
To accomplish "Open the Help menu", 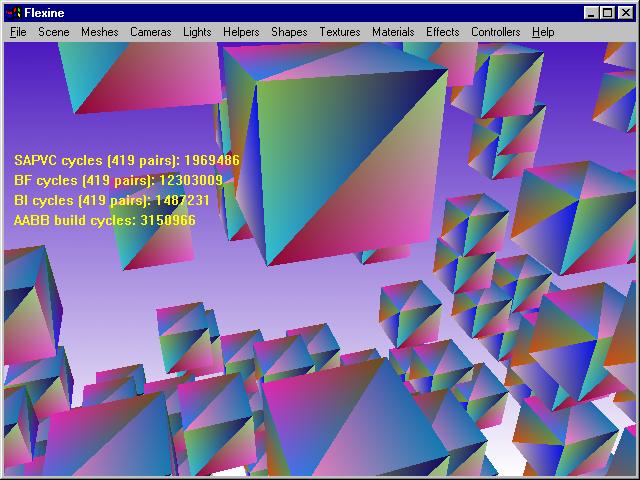I will (543, 32).
